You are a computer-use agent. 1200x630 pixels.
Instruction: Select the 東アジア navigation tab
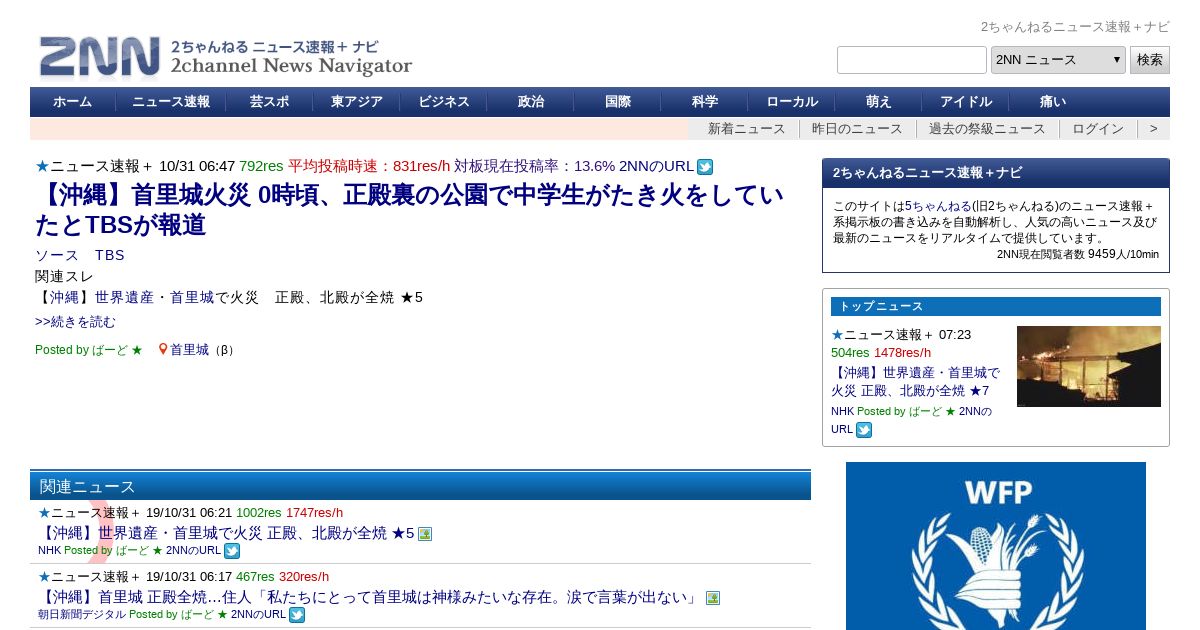pyautogui.click(x=356, y=102)
